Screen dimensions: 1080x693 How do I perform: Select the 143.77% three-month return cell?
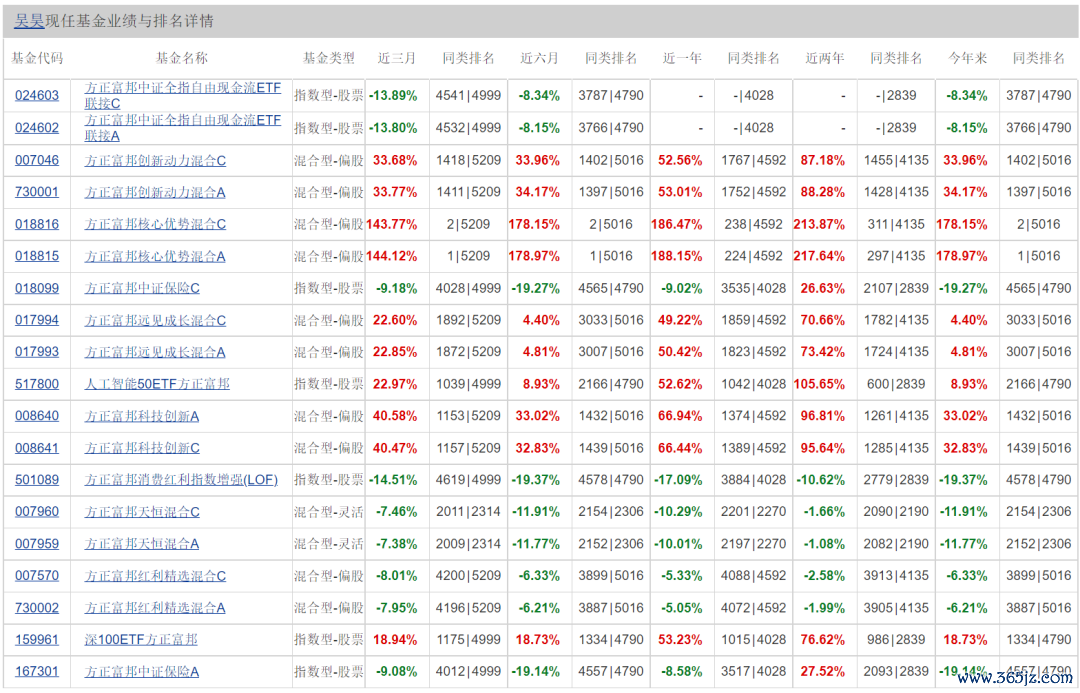tap(392, 225)
